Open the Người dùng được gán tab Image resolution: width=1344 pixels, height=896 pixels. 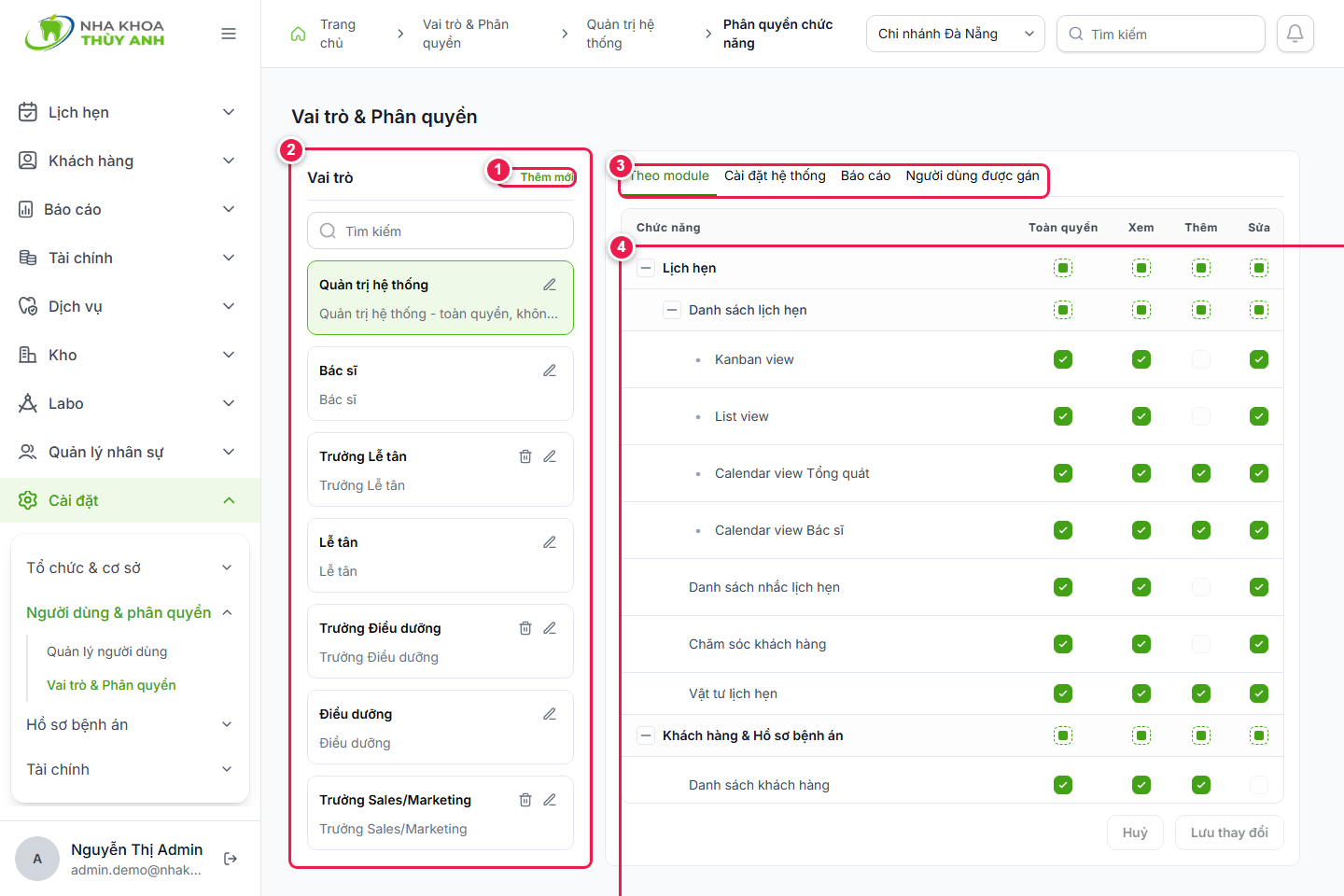pyautogui.click(x=973, y=175)
